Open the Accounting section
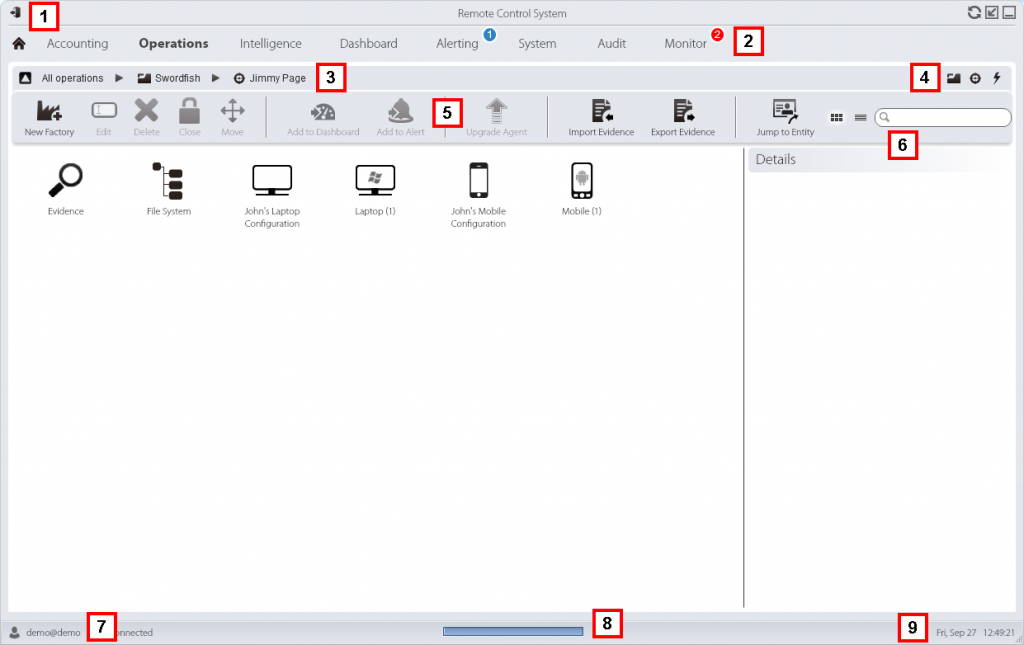The image size is (1024, 645). pyautogui.click(x=77, y=44)
